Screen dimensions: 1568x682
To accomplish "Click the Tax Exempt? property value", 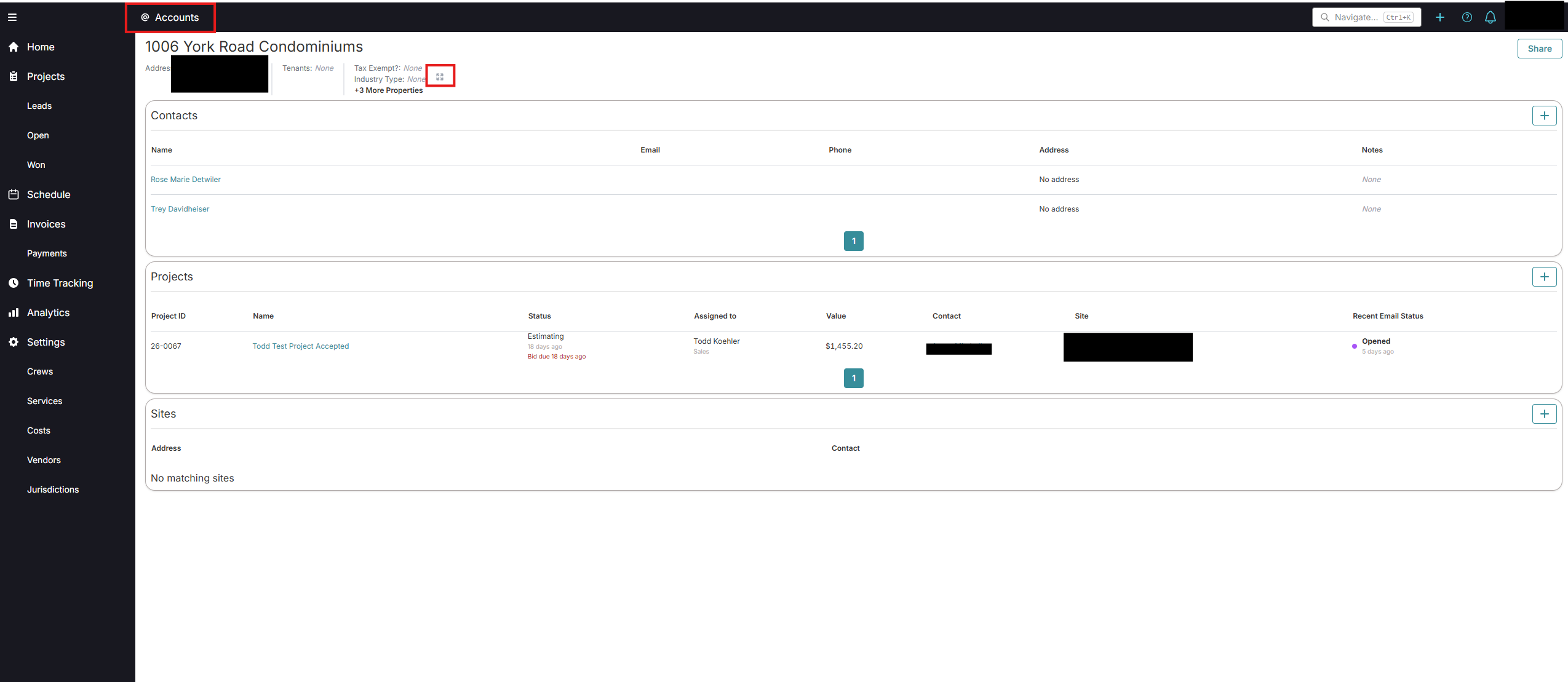I will (x=413, y=68).
